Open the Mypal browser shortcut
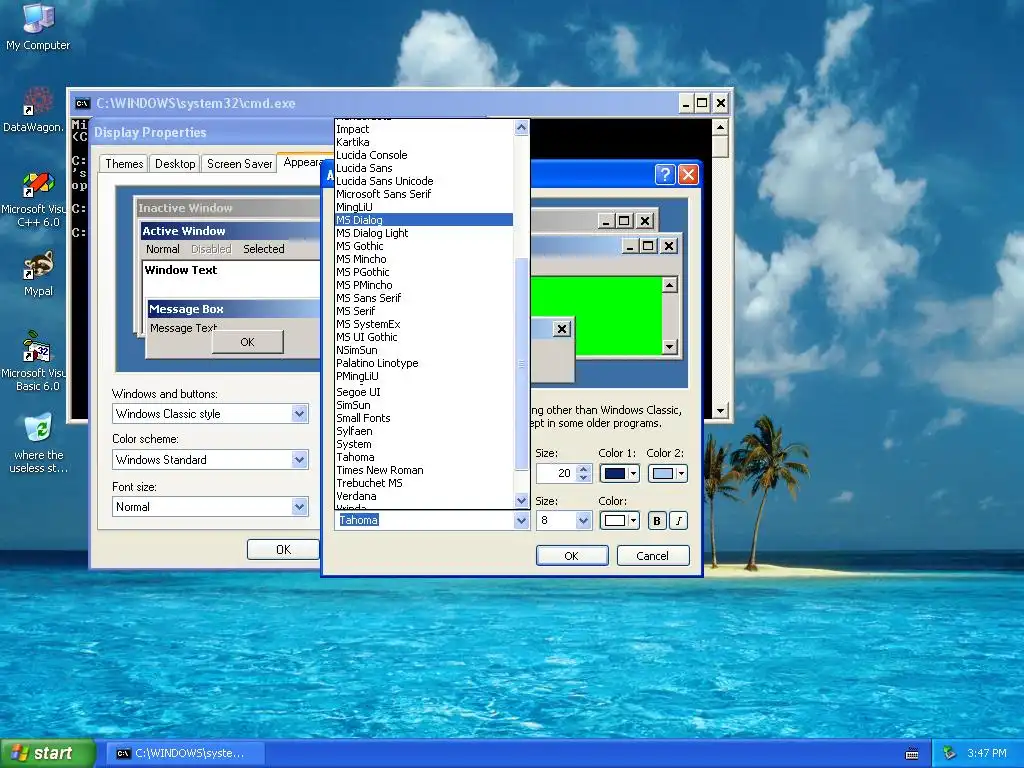Image resolution: width=1024 pixels, height=768 pixels. point(38,274)
